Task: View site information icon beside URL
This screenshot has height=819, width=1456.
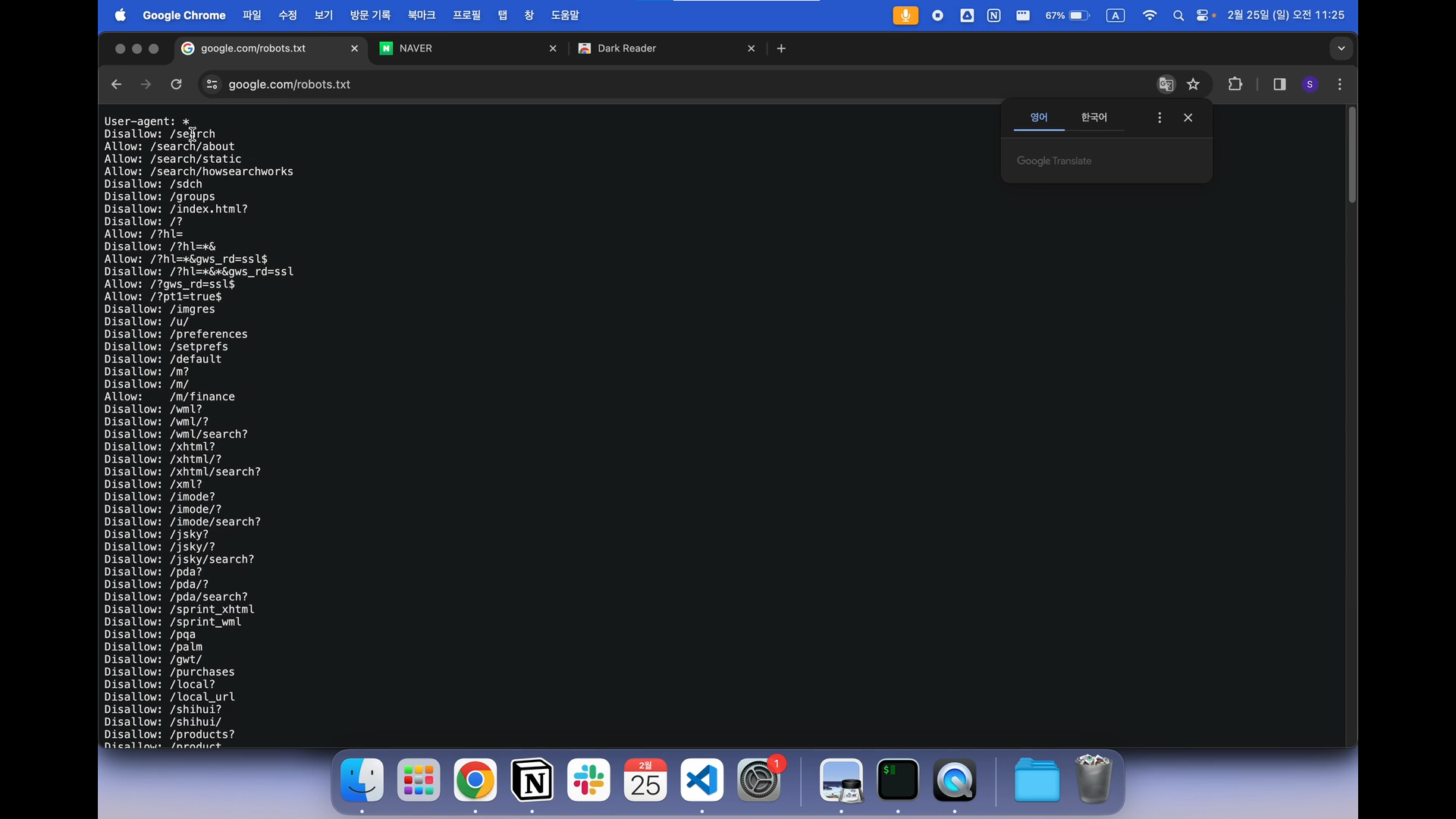Action: pos(212,84)
